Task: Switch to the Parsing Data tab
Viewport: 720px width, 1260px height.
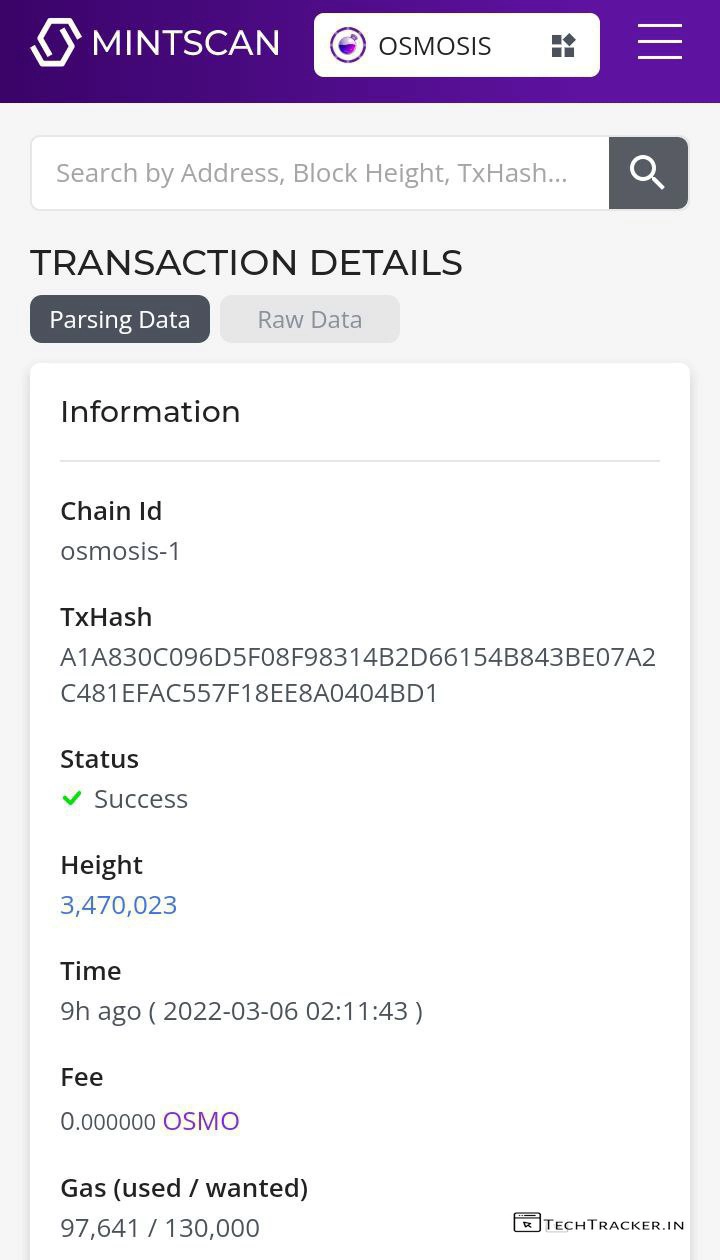Action: 120,319
